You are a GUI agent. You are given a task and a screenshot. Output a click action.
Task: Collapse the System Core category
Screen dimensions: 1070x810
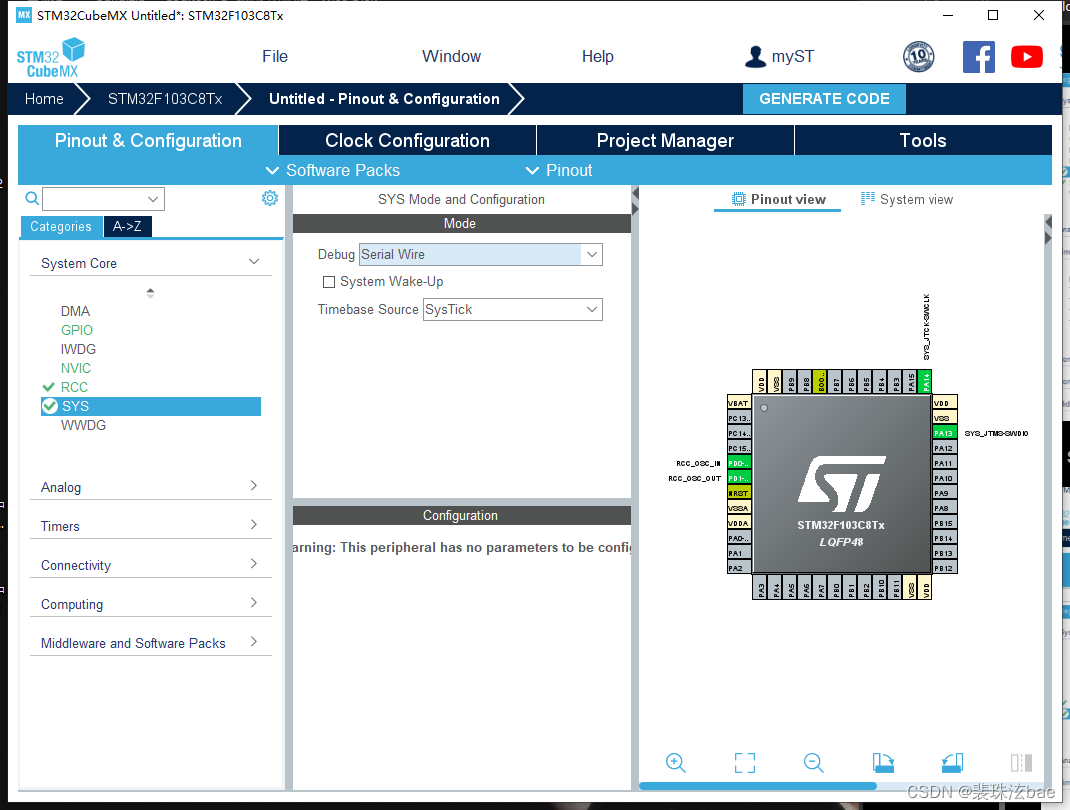[254, 262]
